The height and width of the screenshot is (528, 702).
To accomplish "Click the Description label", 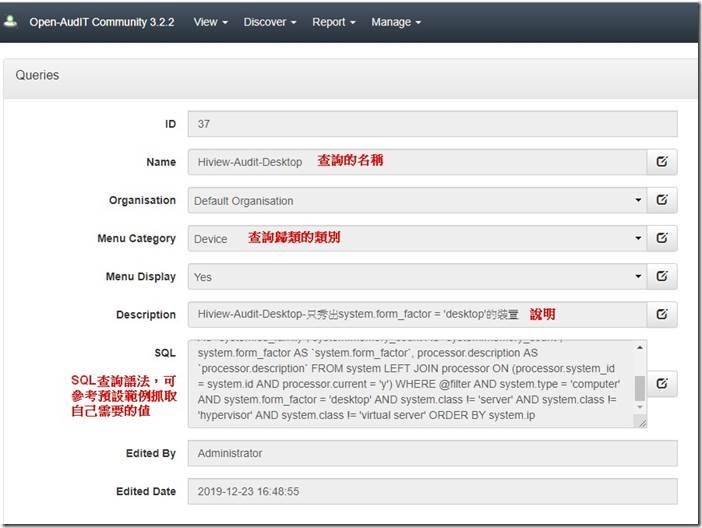I will point(146,315).
